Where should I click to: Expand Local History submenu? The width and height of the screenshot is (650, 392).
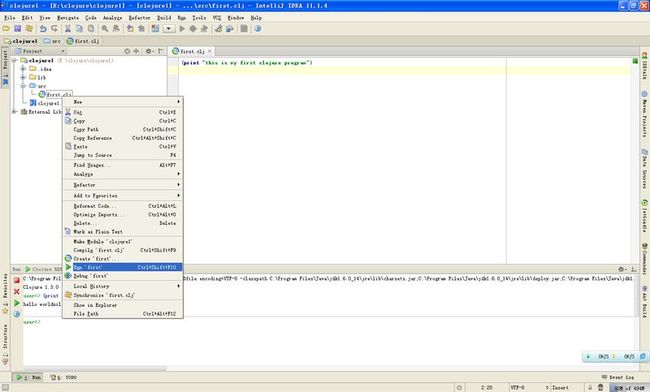click(123, 286)
